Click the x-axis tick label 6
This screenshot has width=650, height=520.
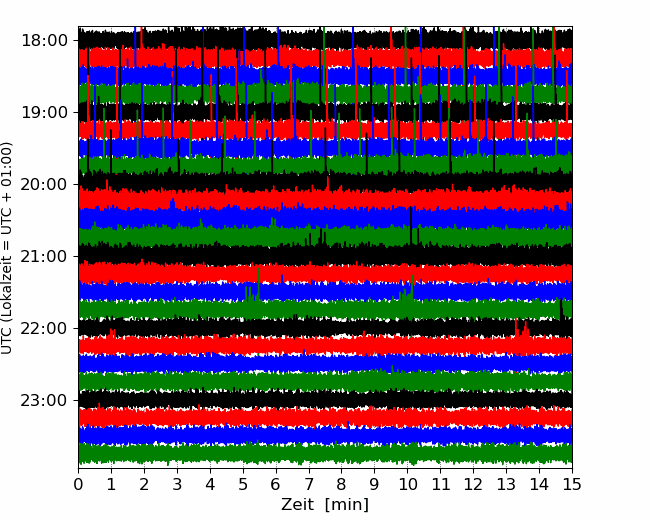(x=276, y=484)
